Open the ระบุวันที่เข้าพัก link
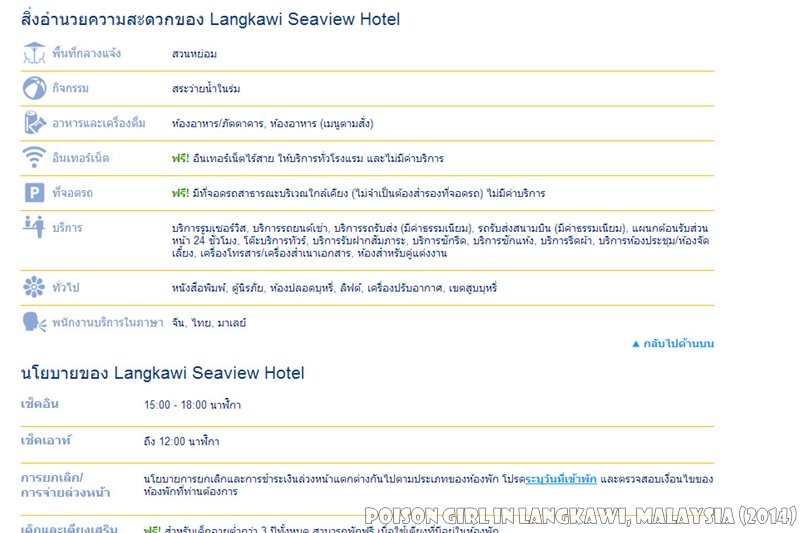Viewport: 800px width, 533px height. click(561, 479)
